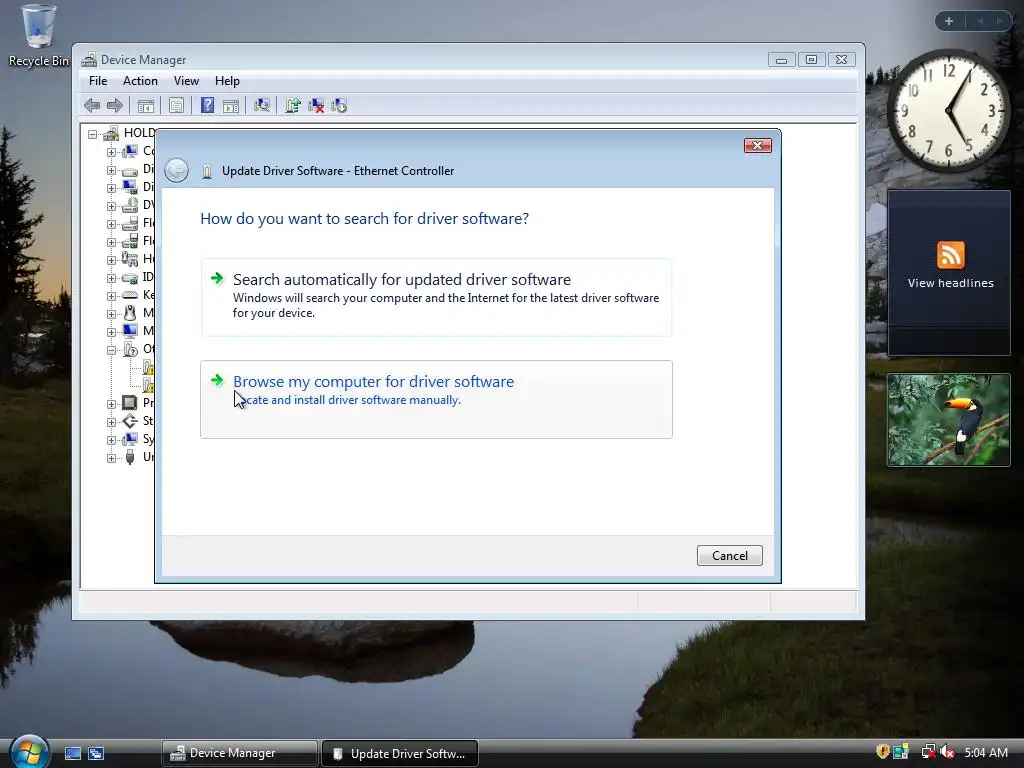
Task: Open the Recycle Bin desktop icon
Action: (39, 36)
